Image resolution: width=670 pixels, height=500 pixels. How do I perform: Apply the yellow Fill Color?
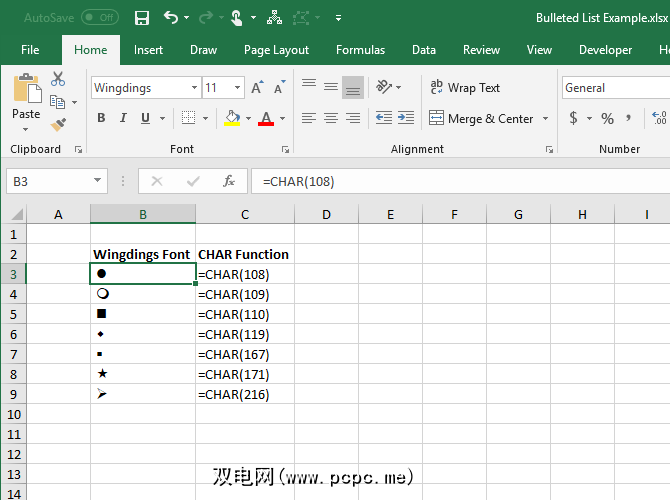(232, 119)
